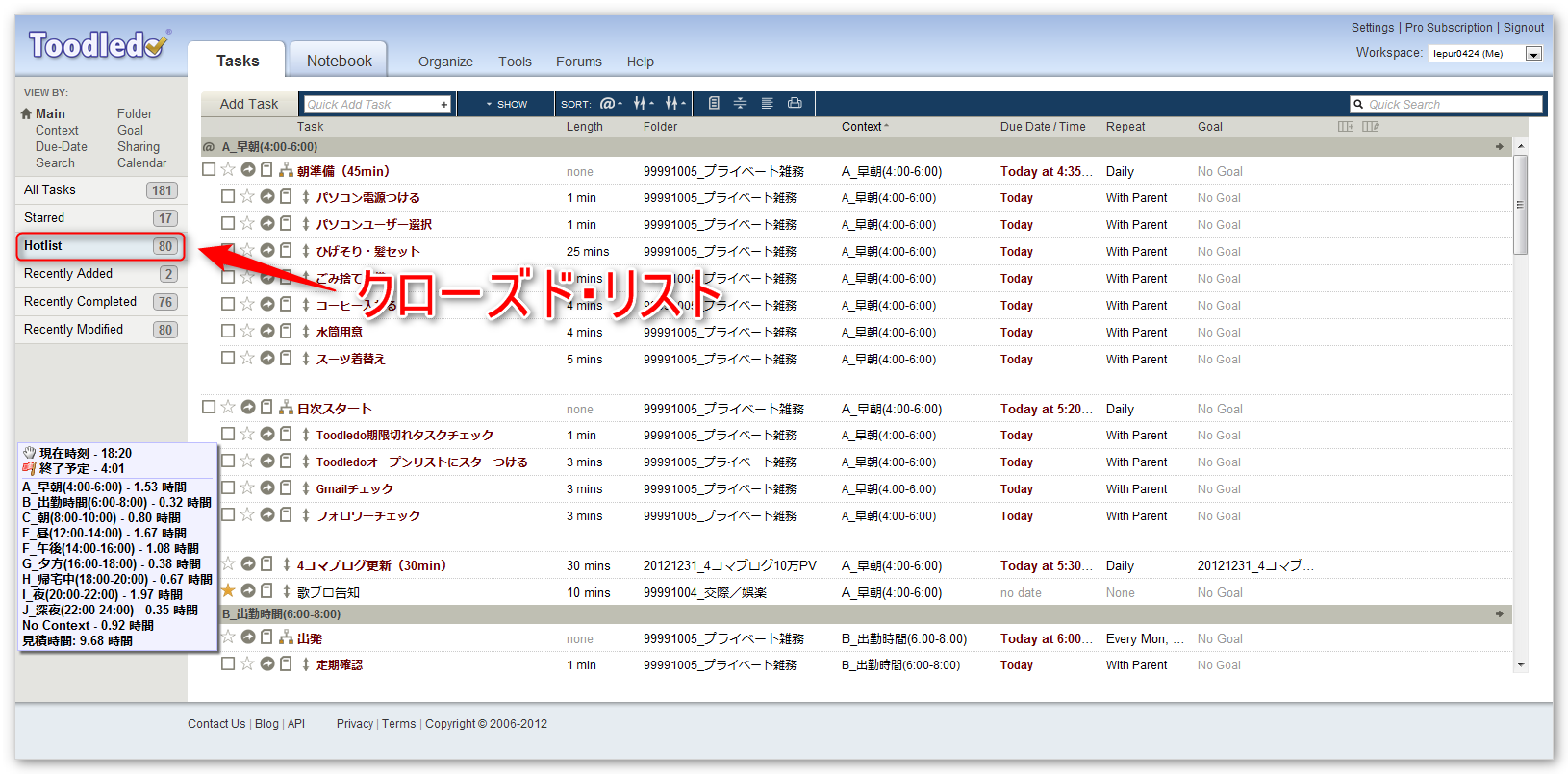
Task: Click the note icon for Gmailチェック
Action: coord(286,488)
